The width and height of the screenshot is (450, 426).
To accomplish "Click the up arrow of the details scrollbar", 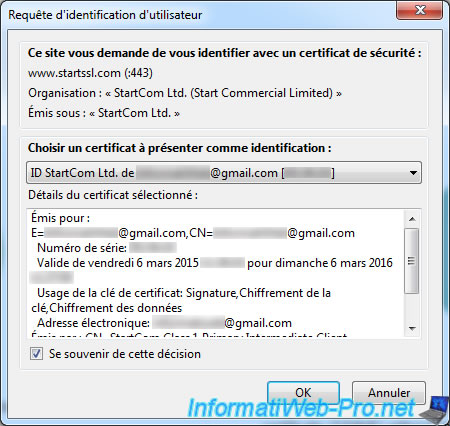I will [412, 219].
